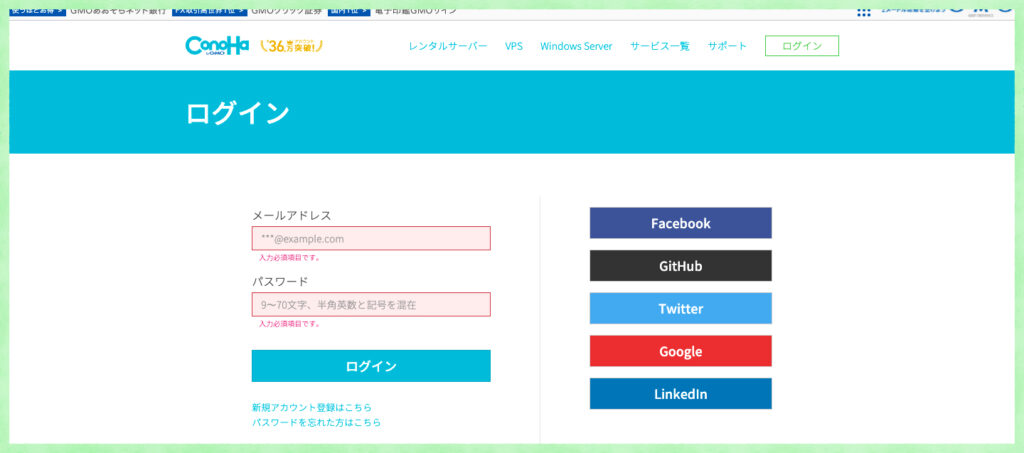Click 入力必須項目です error under password field
This screenshot has width=1024, height=453.
pyautogui.click(x=289, y=324)
